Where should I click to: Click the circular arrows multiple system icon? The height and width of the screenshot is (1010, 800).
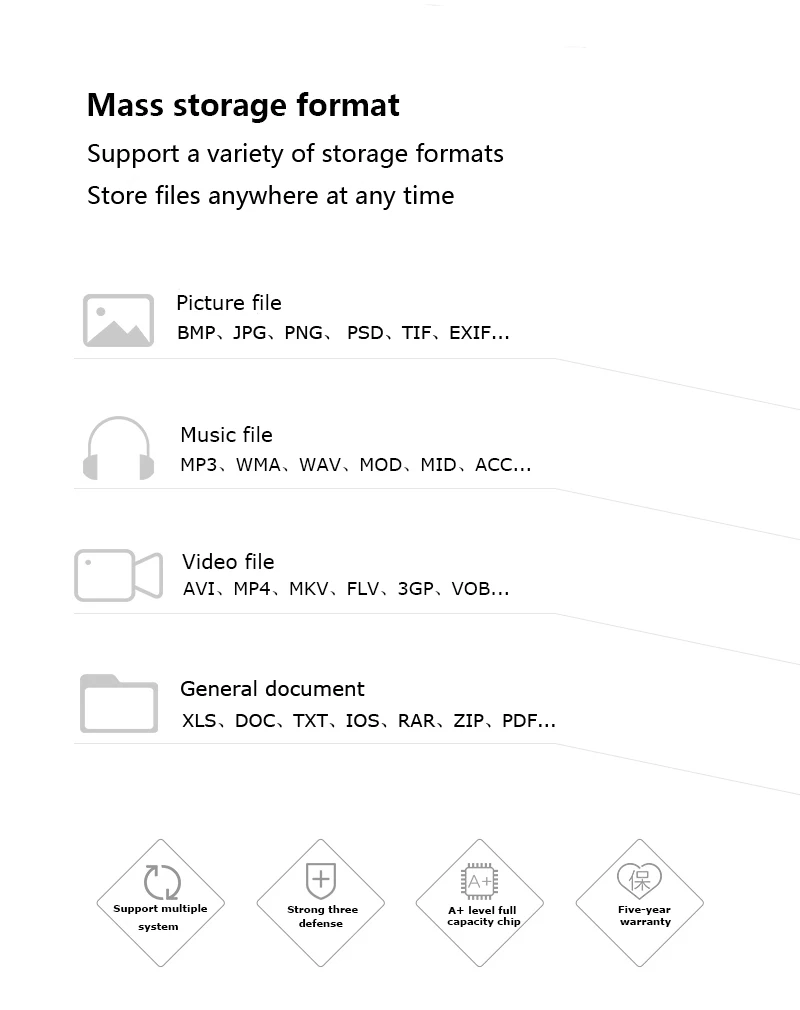coord(162,882)
